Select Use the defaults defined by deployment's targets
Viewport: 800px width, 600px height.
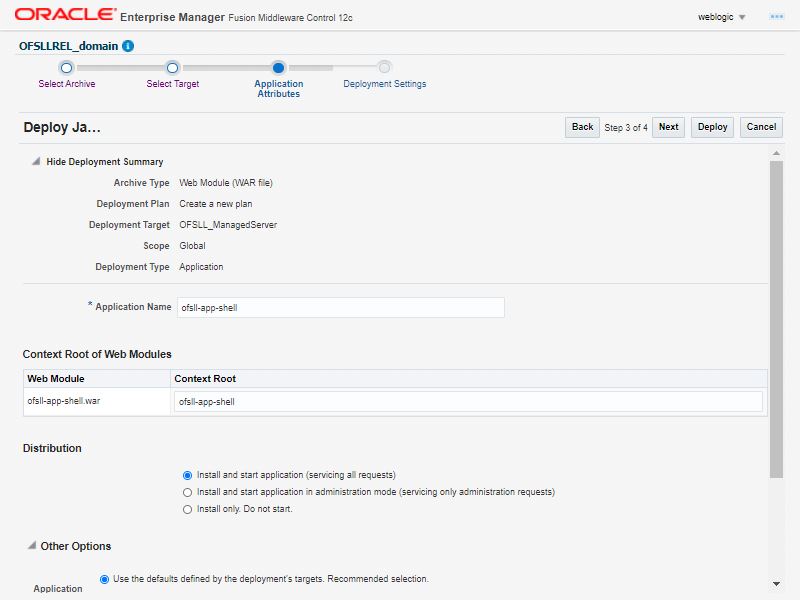coord(104,579)
